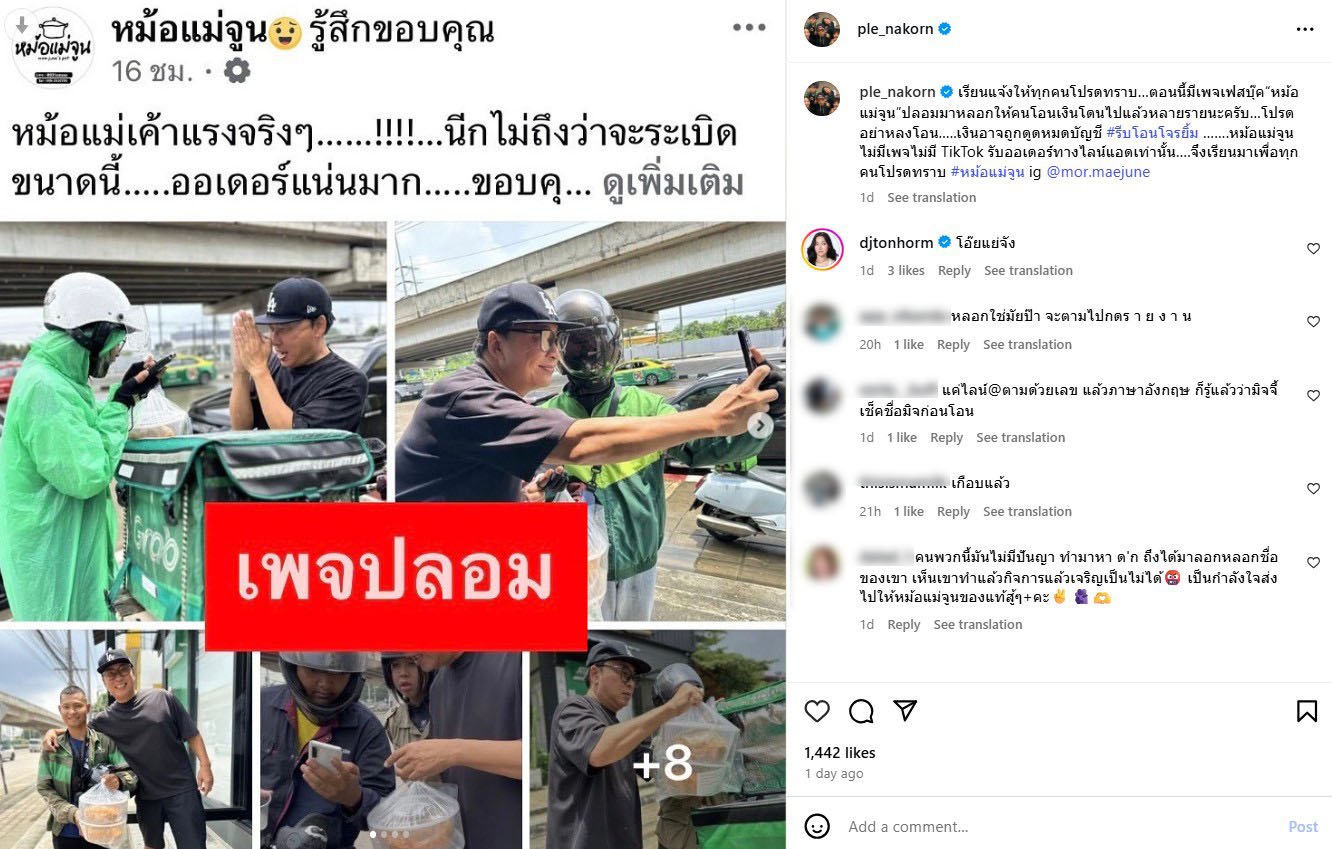Open the comment bubble icon

pyautogui.click(x=861, y=711)
